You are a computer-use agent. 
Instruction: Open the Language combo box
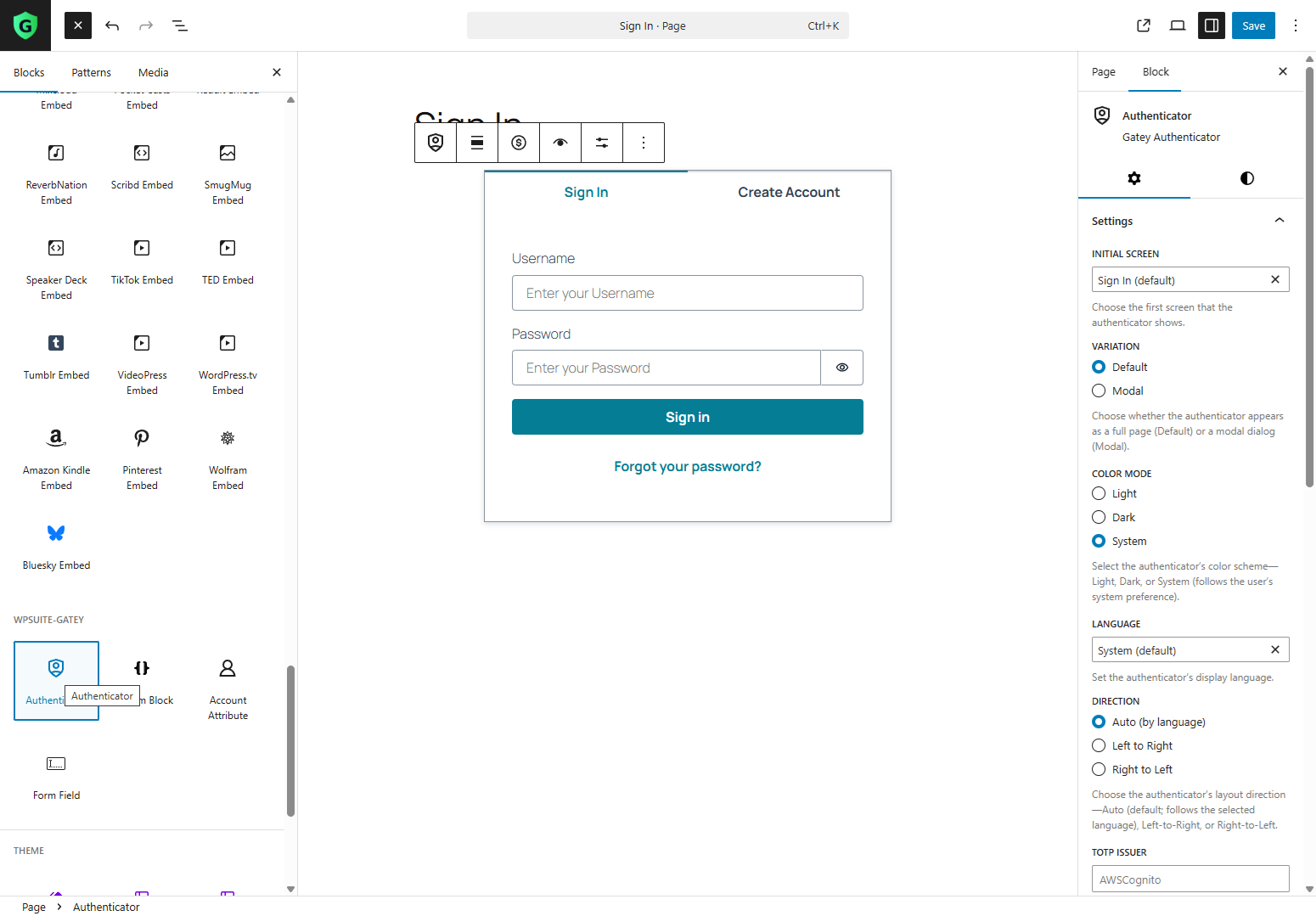tap(1180, 650)
